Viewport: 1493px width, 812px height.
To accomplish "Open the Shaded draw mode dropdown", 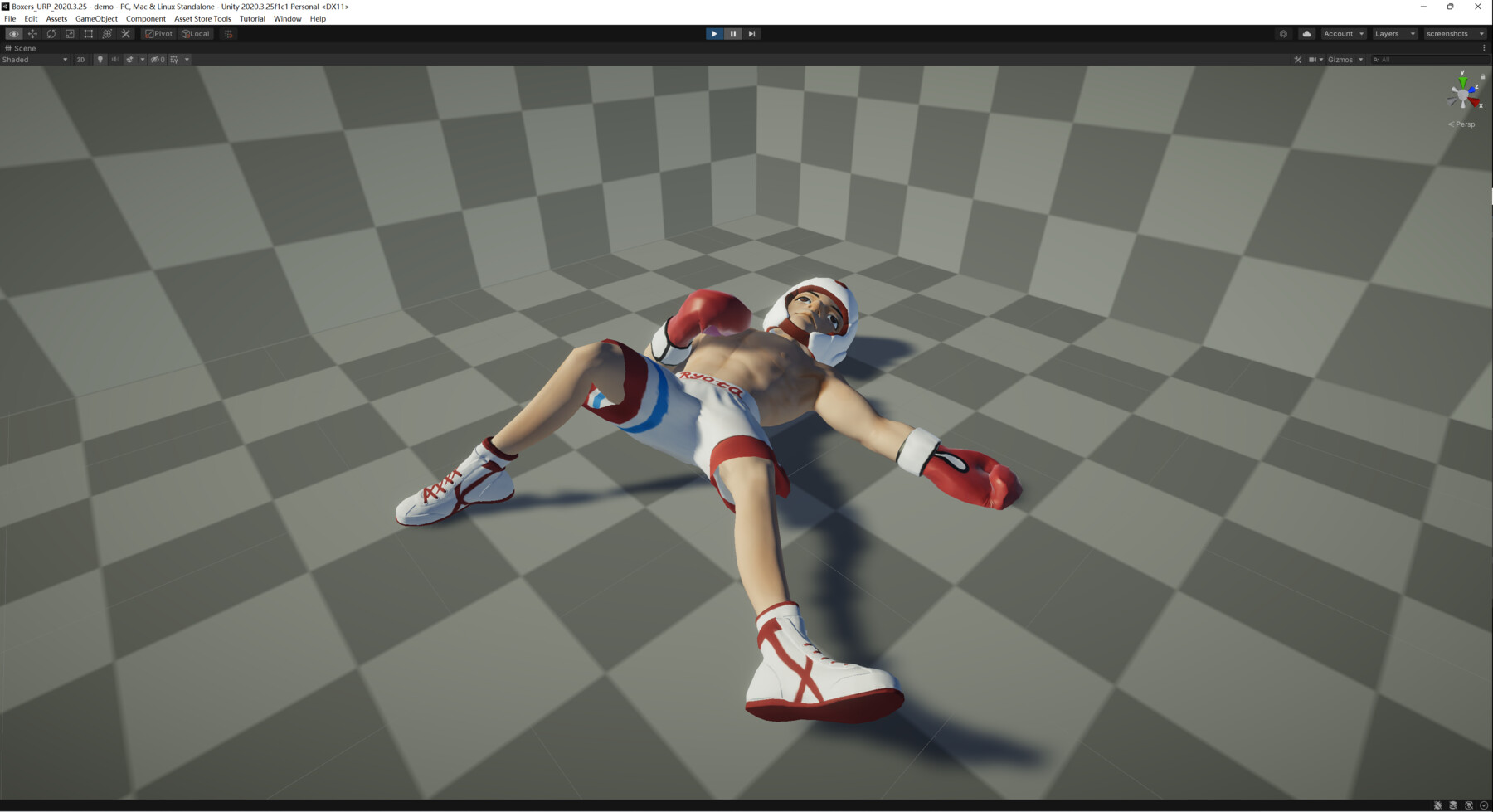I will pos(33,59).
